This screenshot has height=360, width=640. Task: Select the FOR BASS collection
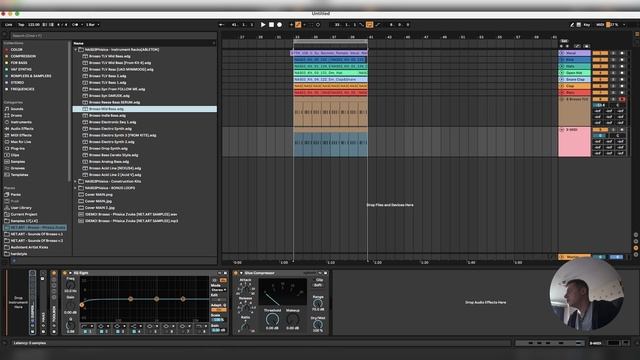pyautogui.click(x=19, y=63)
